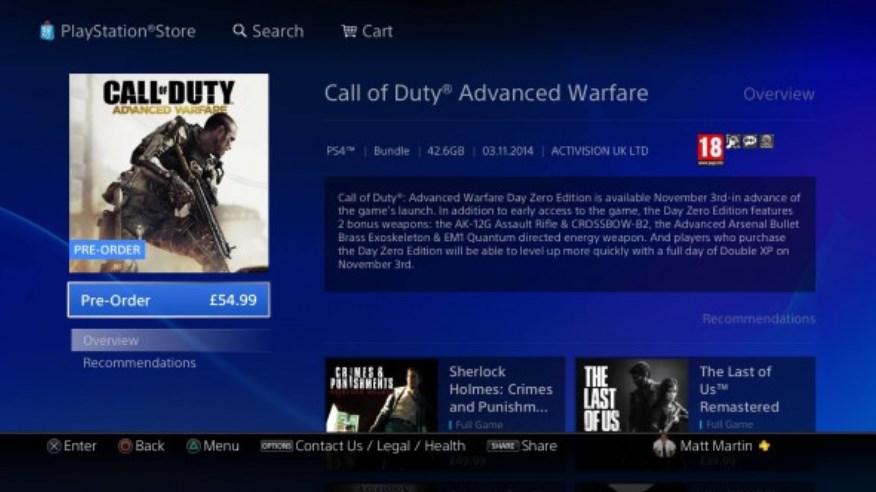Open Matt Martin's profile avatar
The height and width of the screenshot is (492, 876).
pyautogui.click(x=664, y=446)
